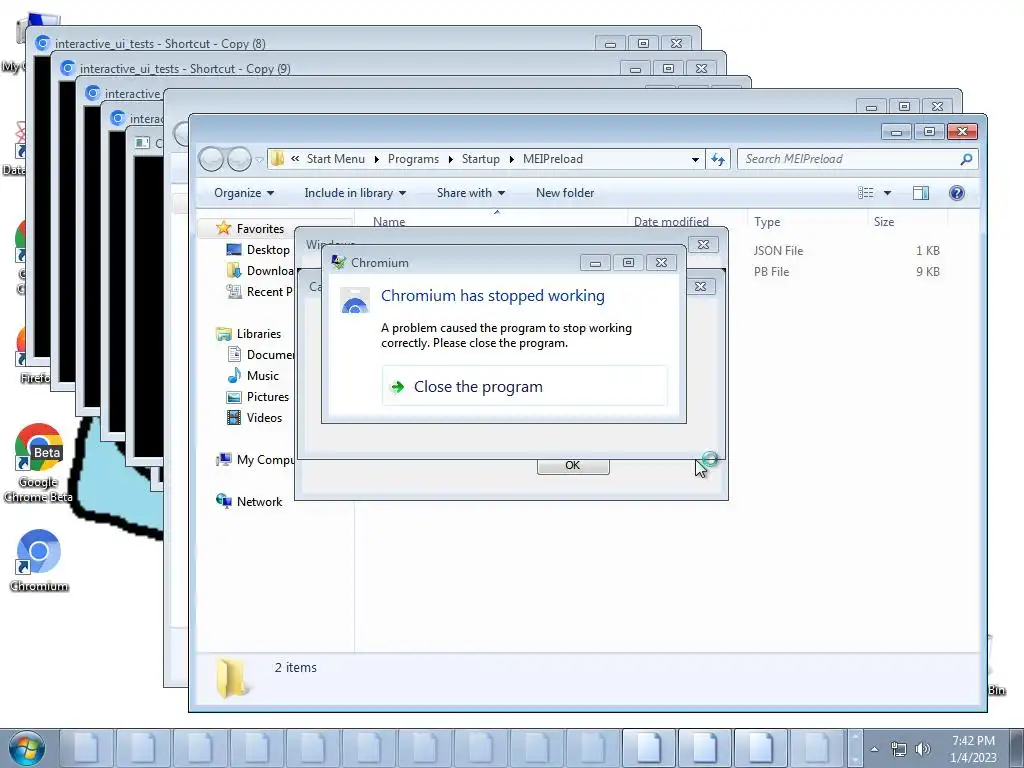Click the volume speaker tray icon

click(922, 749)
